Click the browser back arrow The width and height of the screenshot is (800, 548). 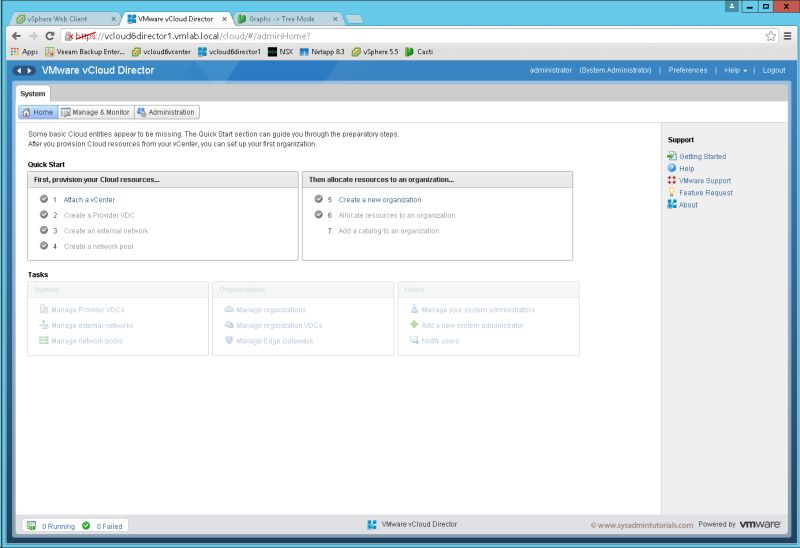tap(16, 36)
